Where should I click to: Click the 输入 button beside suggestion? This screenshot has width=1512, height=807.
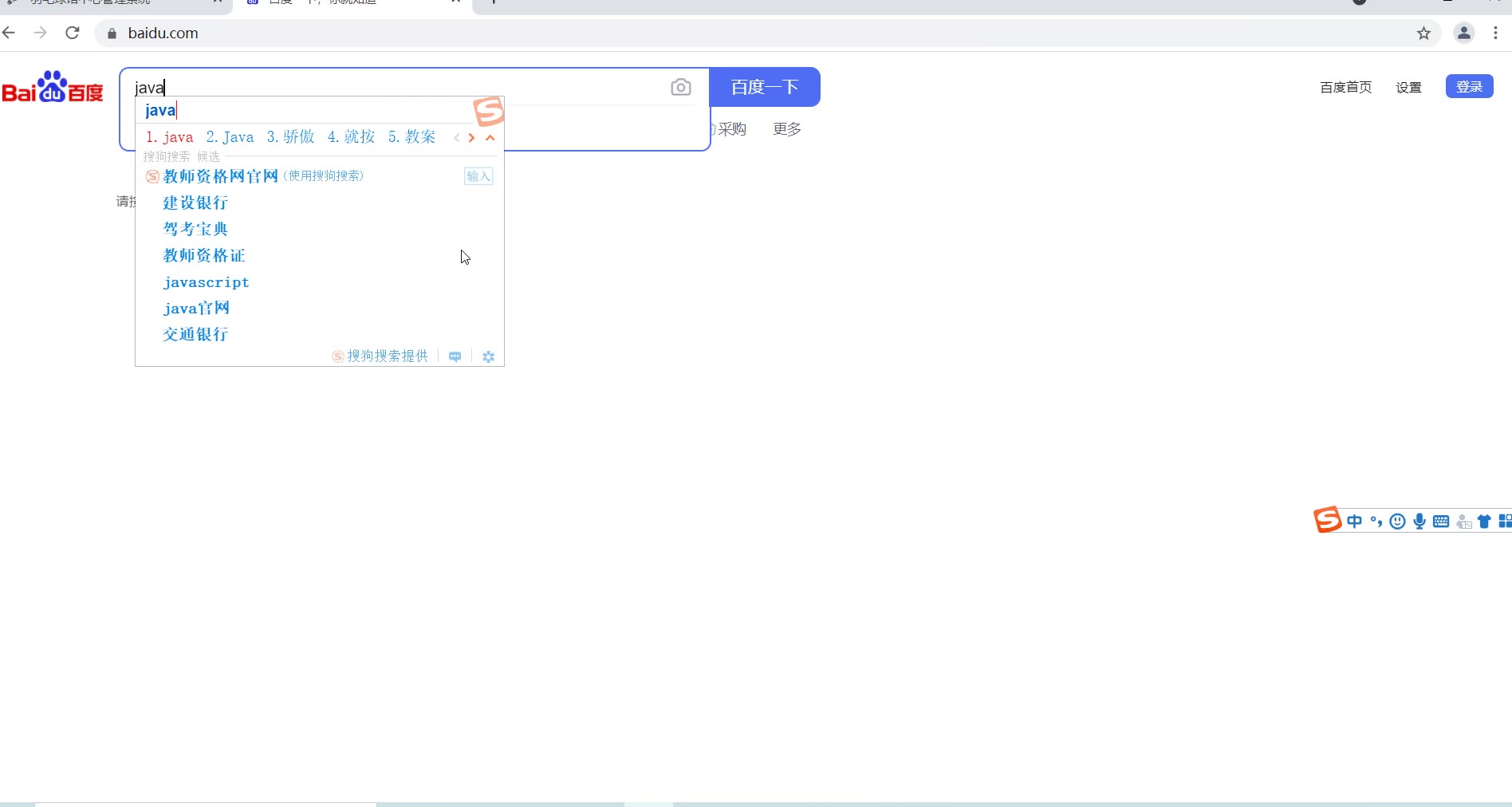point(478,176)
